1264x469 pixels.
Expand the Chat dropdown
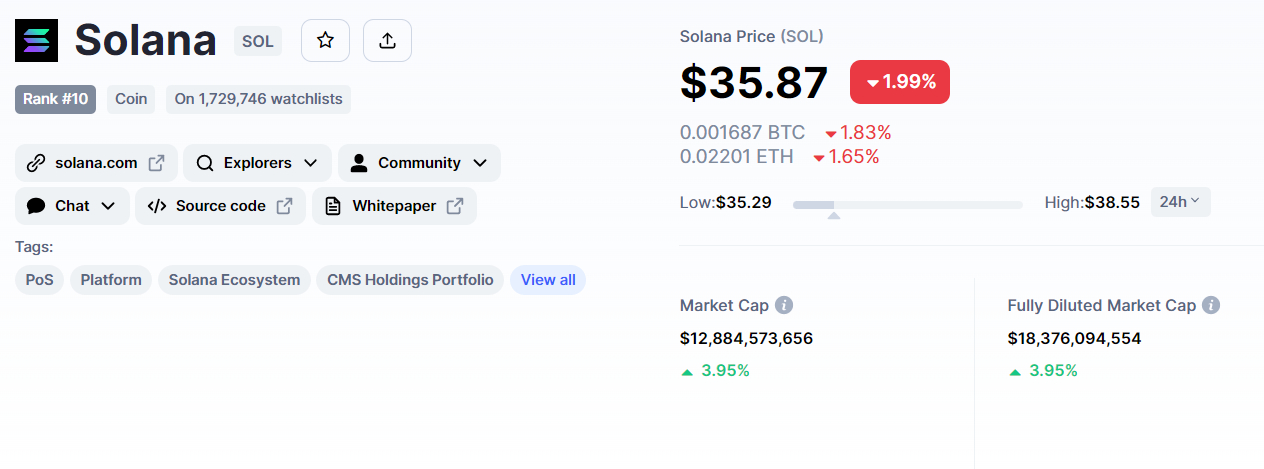coord(72,206)
